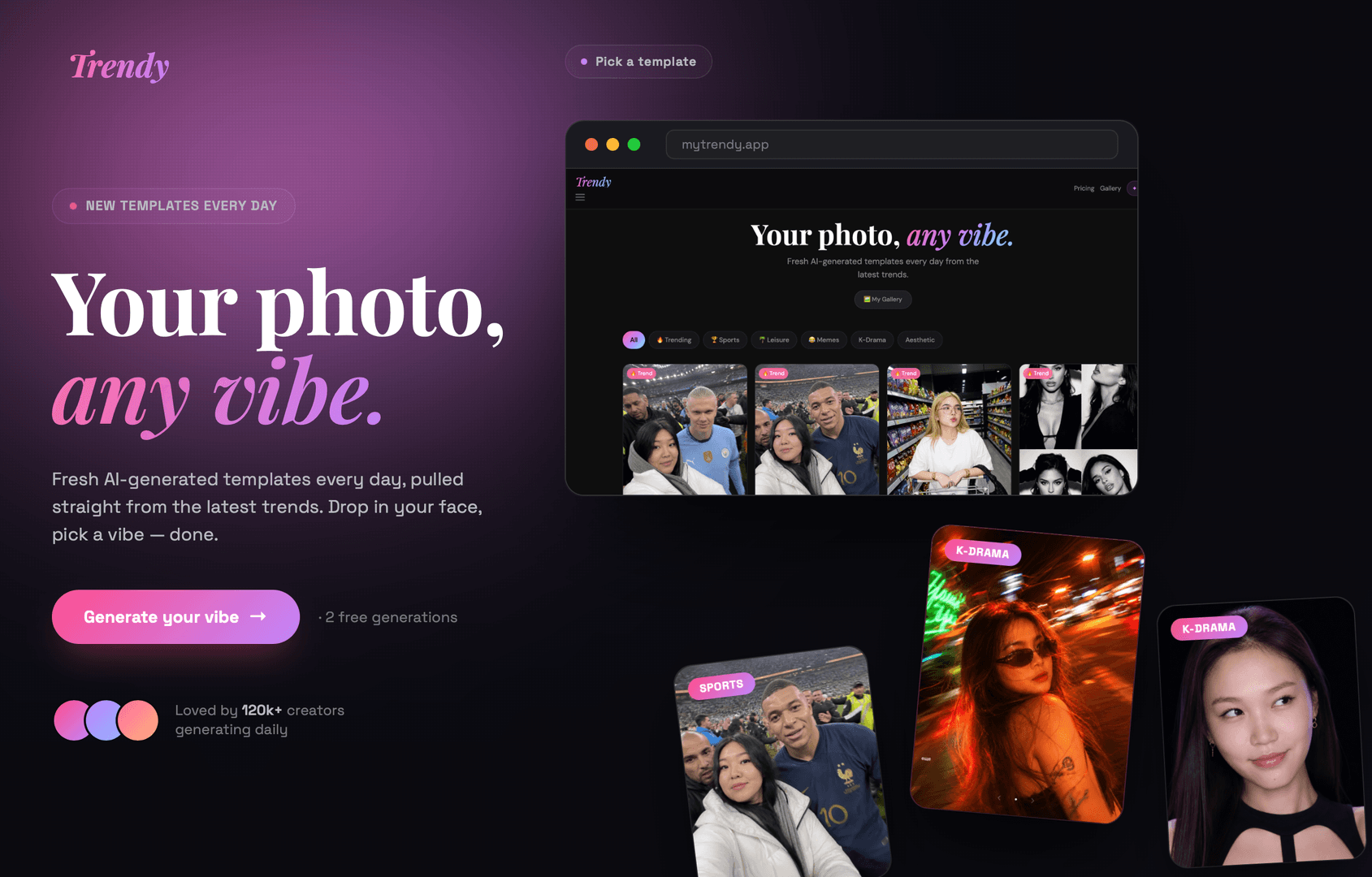Select the Aesthetic filter chip
This screenshot has width=1372, height=877.
920,340
